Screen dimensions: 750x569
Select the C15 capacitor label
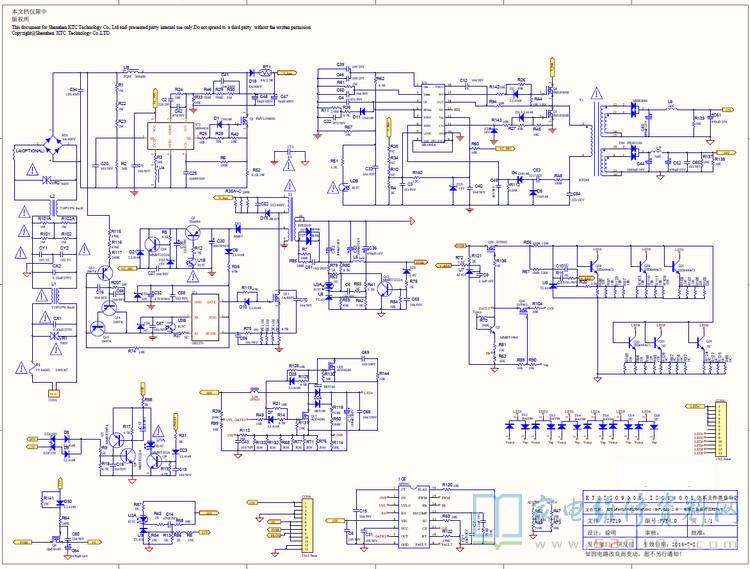[x=363, y=511]
